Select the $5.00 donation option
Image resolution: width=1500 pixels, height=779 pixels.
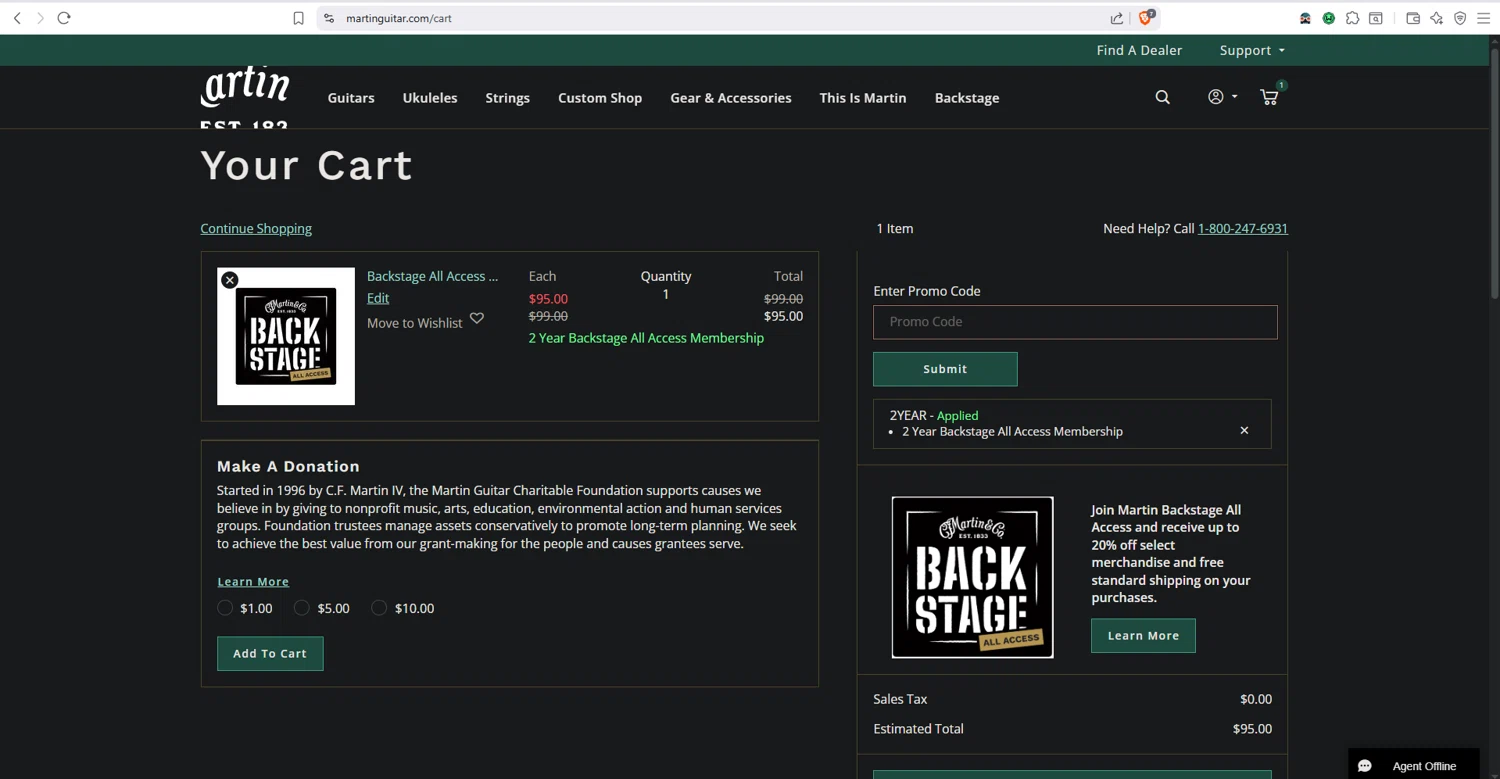302,608
